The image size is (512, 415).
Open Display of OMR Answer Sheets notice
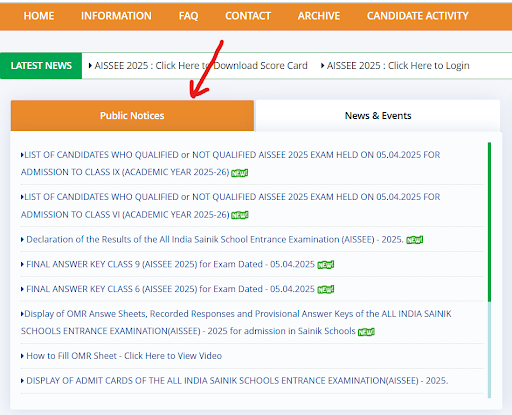(x=236, y=322)
